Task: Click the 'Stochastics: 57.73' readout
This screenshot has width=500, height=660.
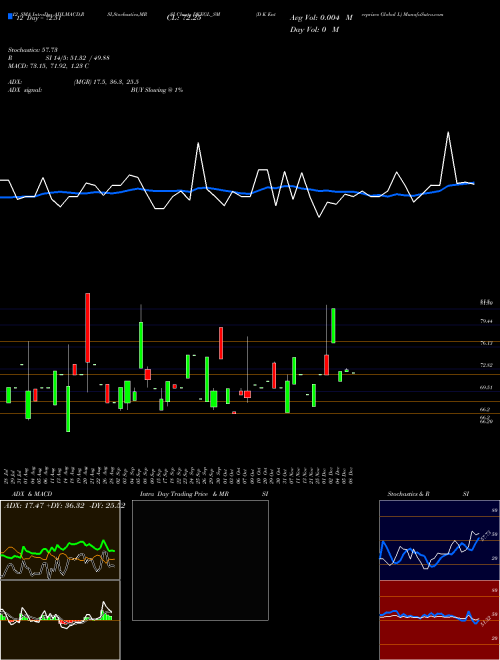Action: [x=33, y=50]
